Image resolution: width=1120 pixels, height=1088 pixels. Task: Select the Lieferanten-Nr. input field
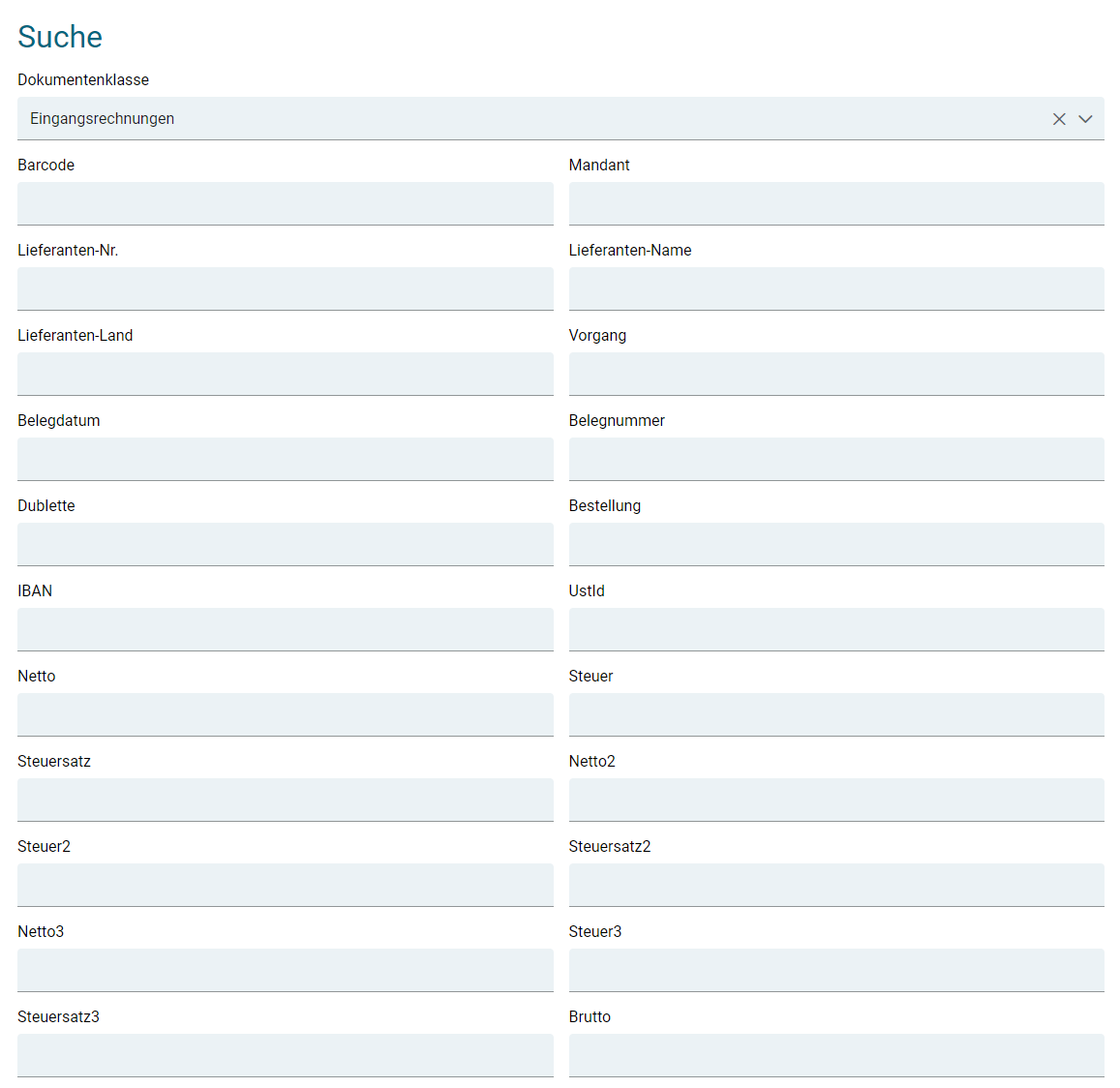tap(285, 288)
